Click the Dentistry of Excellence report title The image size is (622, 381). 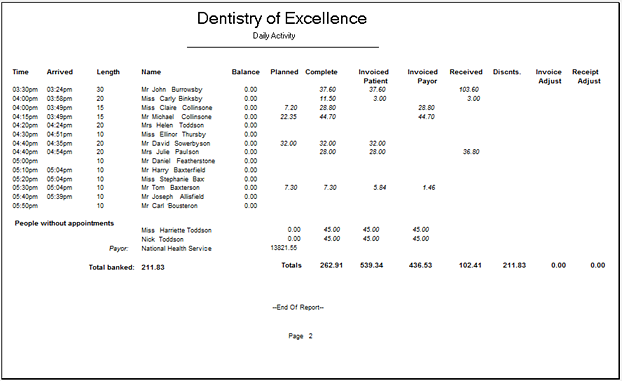point(282,18)
